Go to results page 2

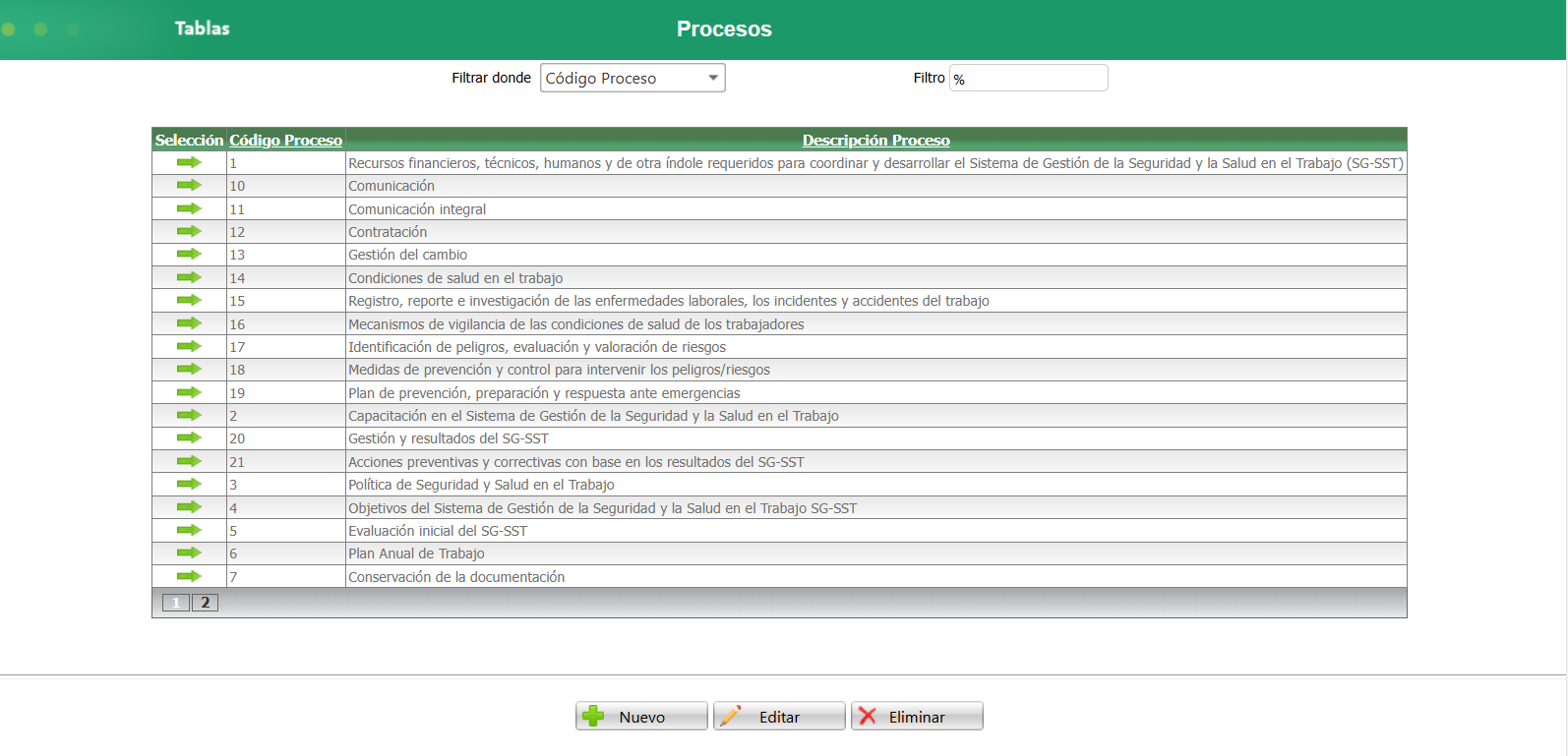coord(205,603)
